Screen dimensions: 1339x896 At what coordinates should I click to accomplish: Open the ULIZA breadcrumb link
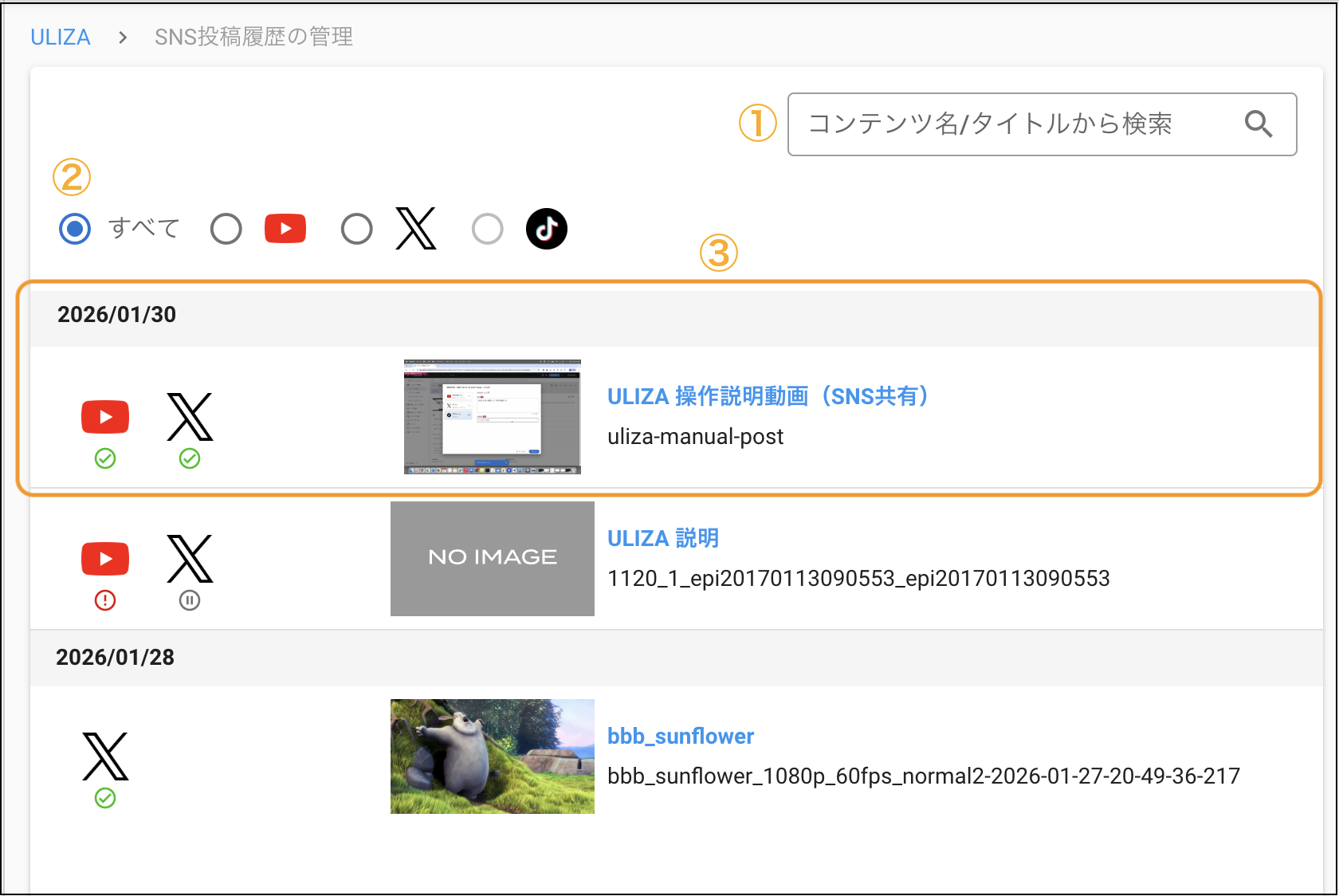click(61, 37)
